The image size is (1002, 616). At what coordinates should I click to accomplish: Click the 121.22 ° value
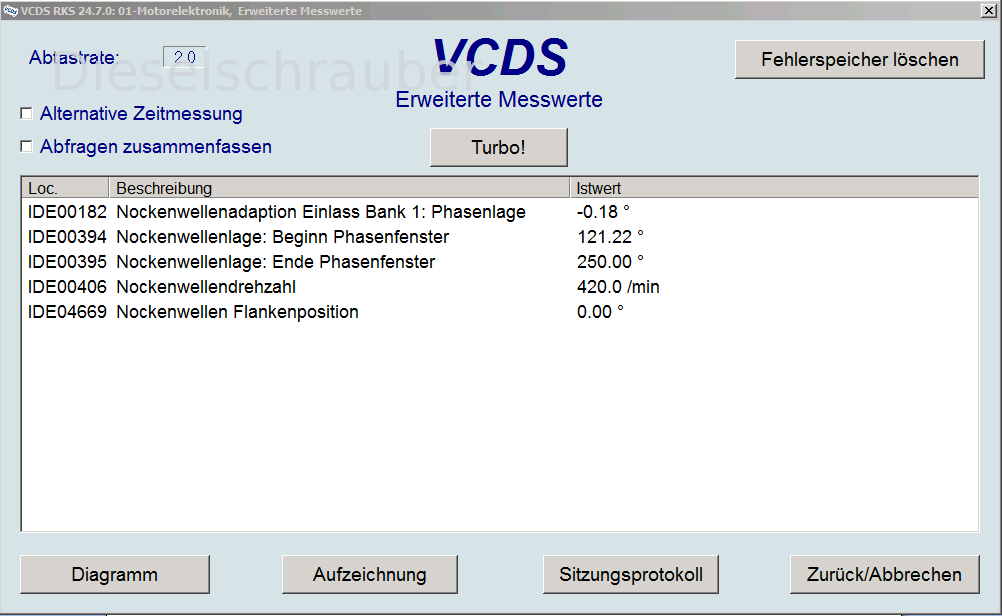pyautogui.click(x=610, y=237)
